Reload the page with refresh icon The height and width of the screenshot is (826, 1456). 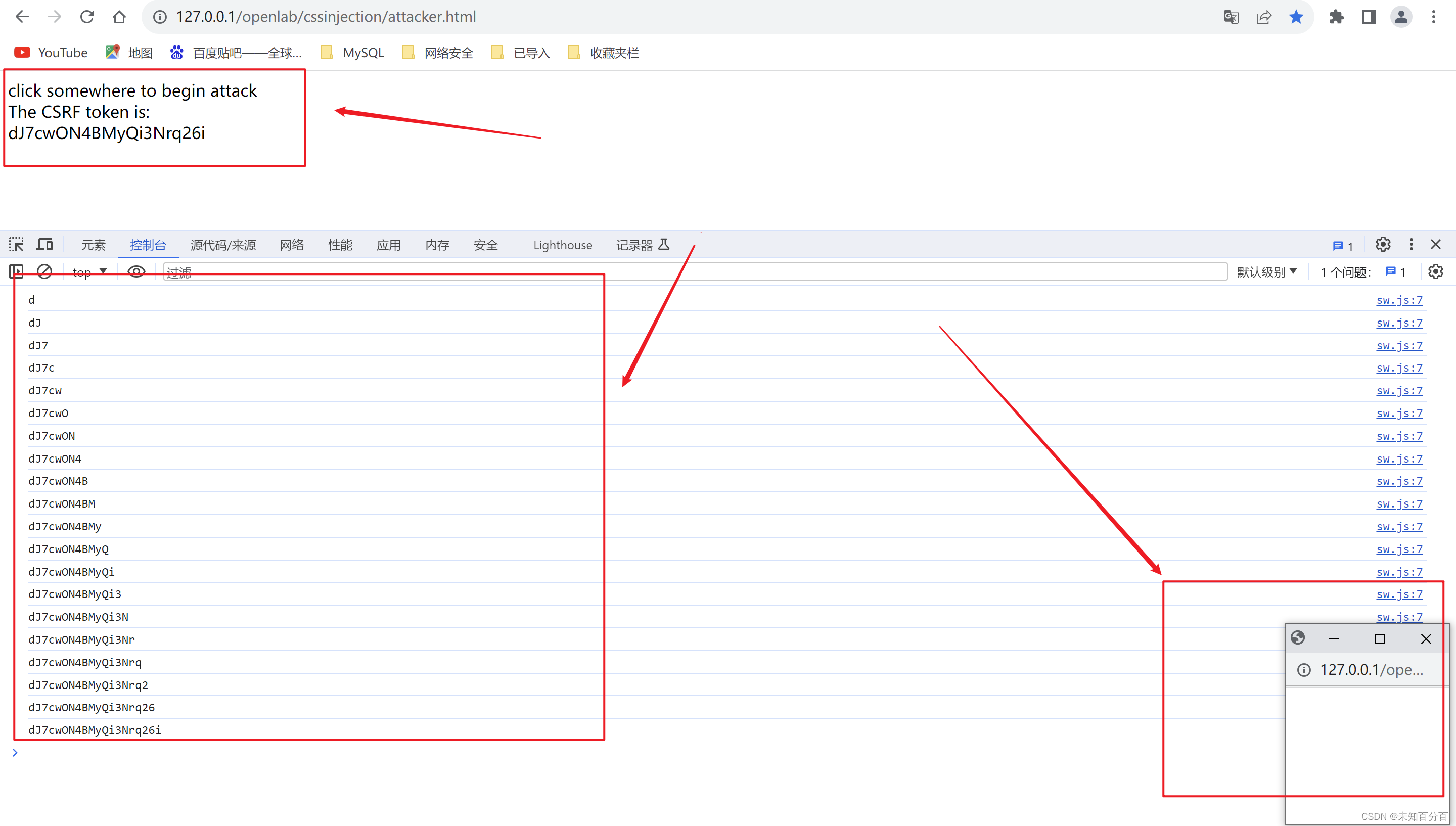(x=87, y=17)
